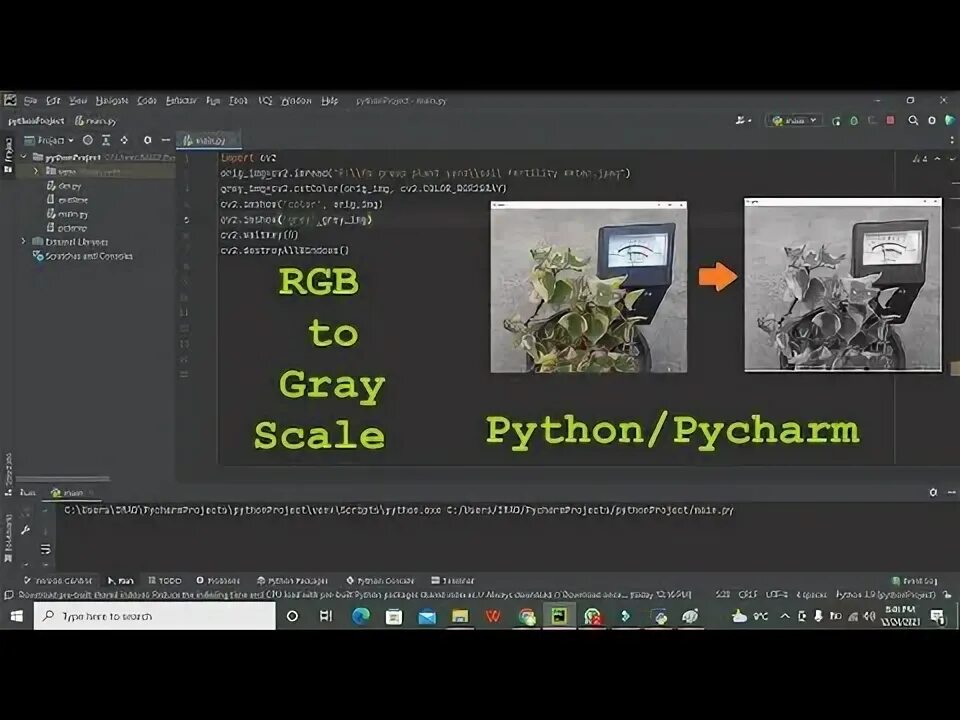Open the Window menu
The height and width of the screenshot is (720, 960).
click(x=296, y=100)
